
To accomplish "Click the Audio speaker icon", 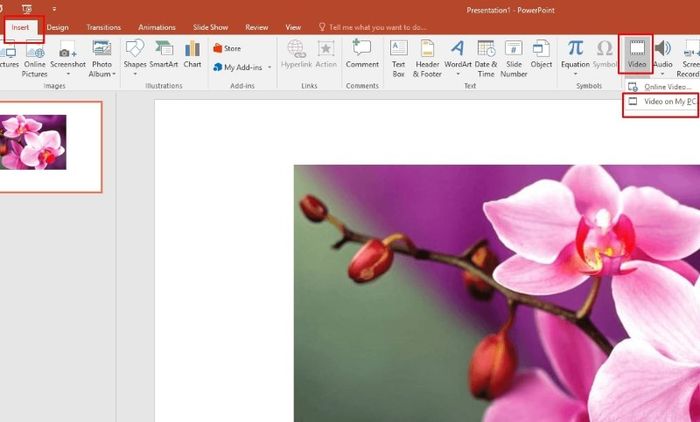I will click(663, 48).
